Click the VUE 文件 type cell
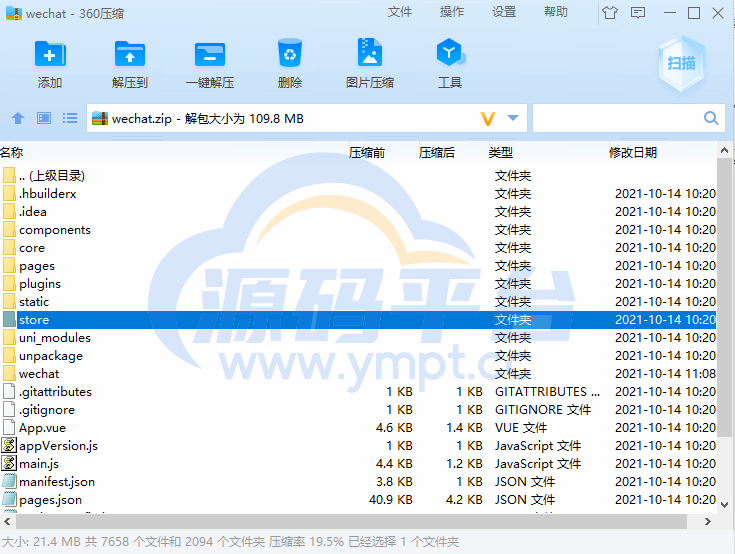The width and height of the screenshot is (735, 554). pyautogui.click(x=521, y=427)
